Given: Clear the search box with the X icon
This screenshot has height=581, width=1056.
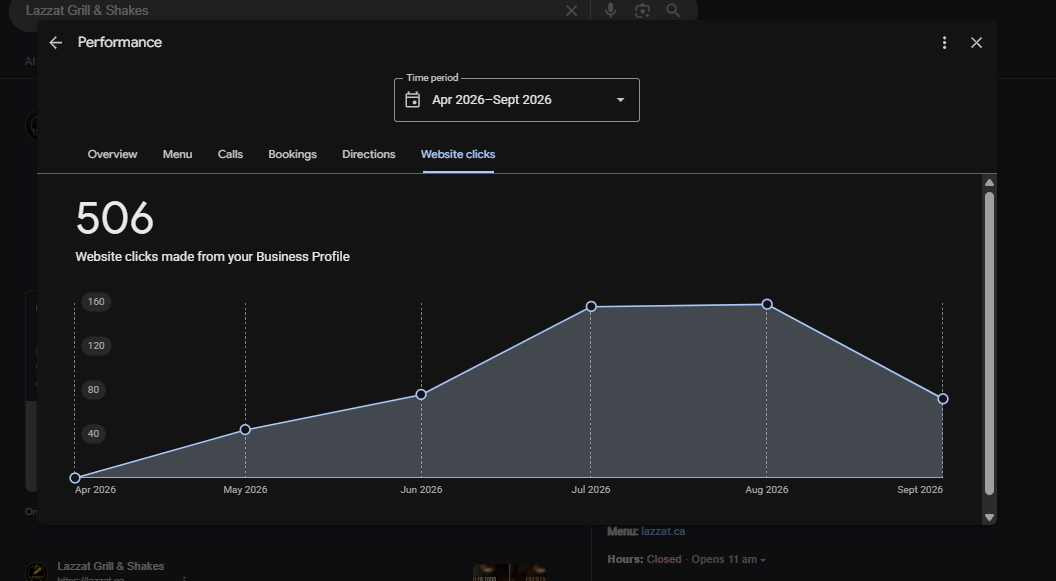Looking at the screenshot, I should 571,11.
